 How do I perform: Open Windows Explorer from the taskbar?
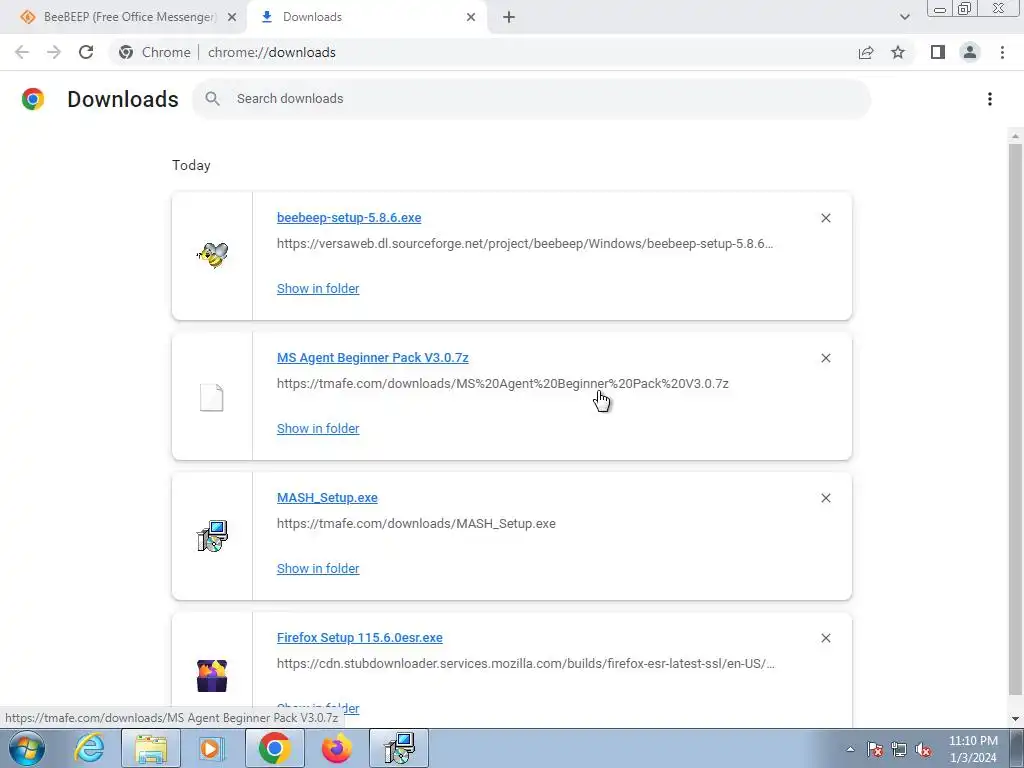pyautogui.click(x=151, y=748)
